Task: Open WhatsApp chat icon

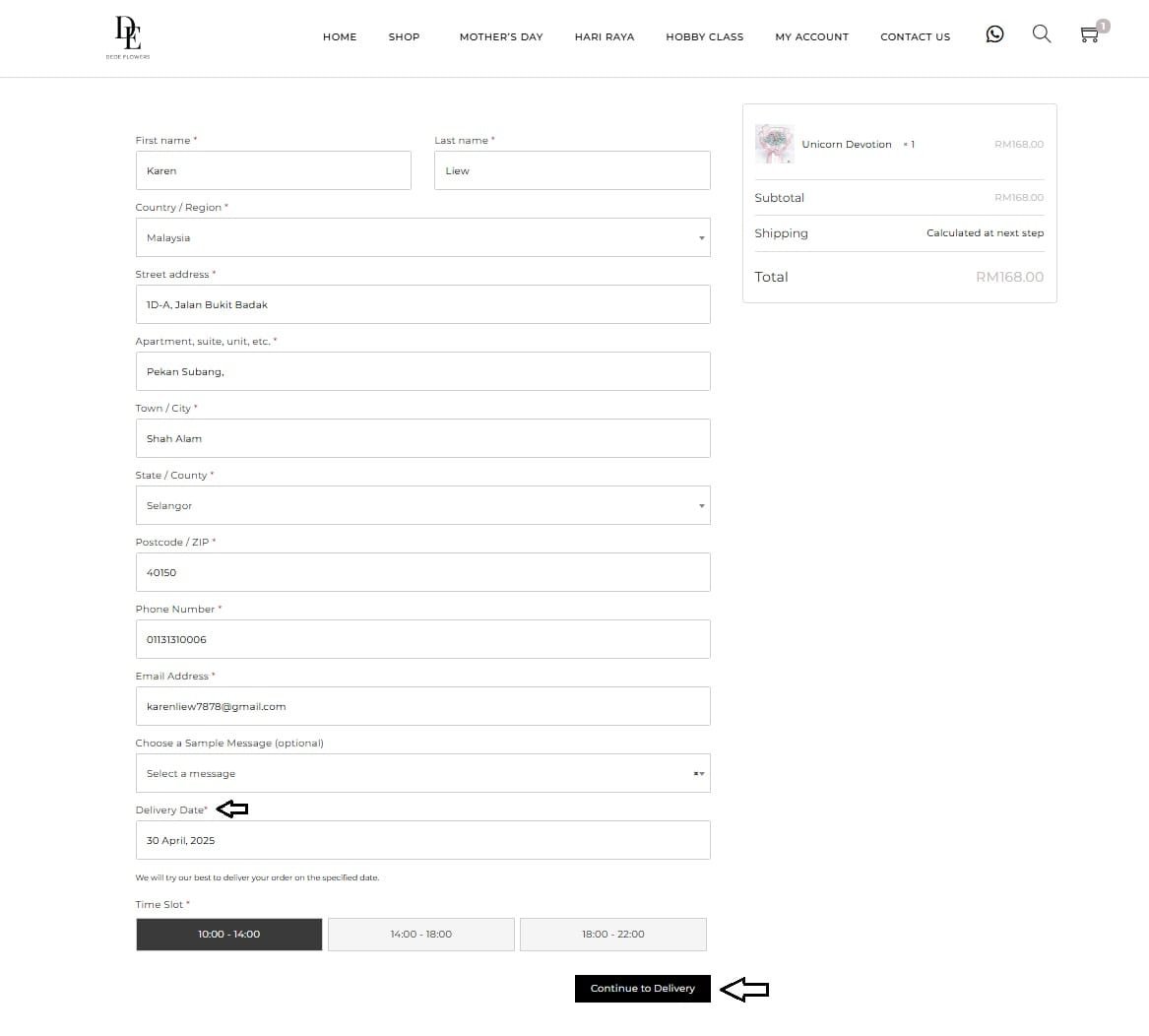Action: click(x=994, y=34)
